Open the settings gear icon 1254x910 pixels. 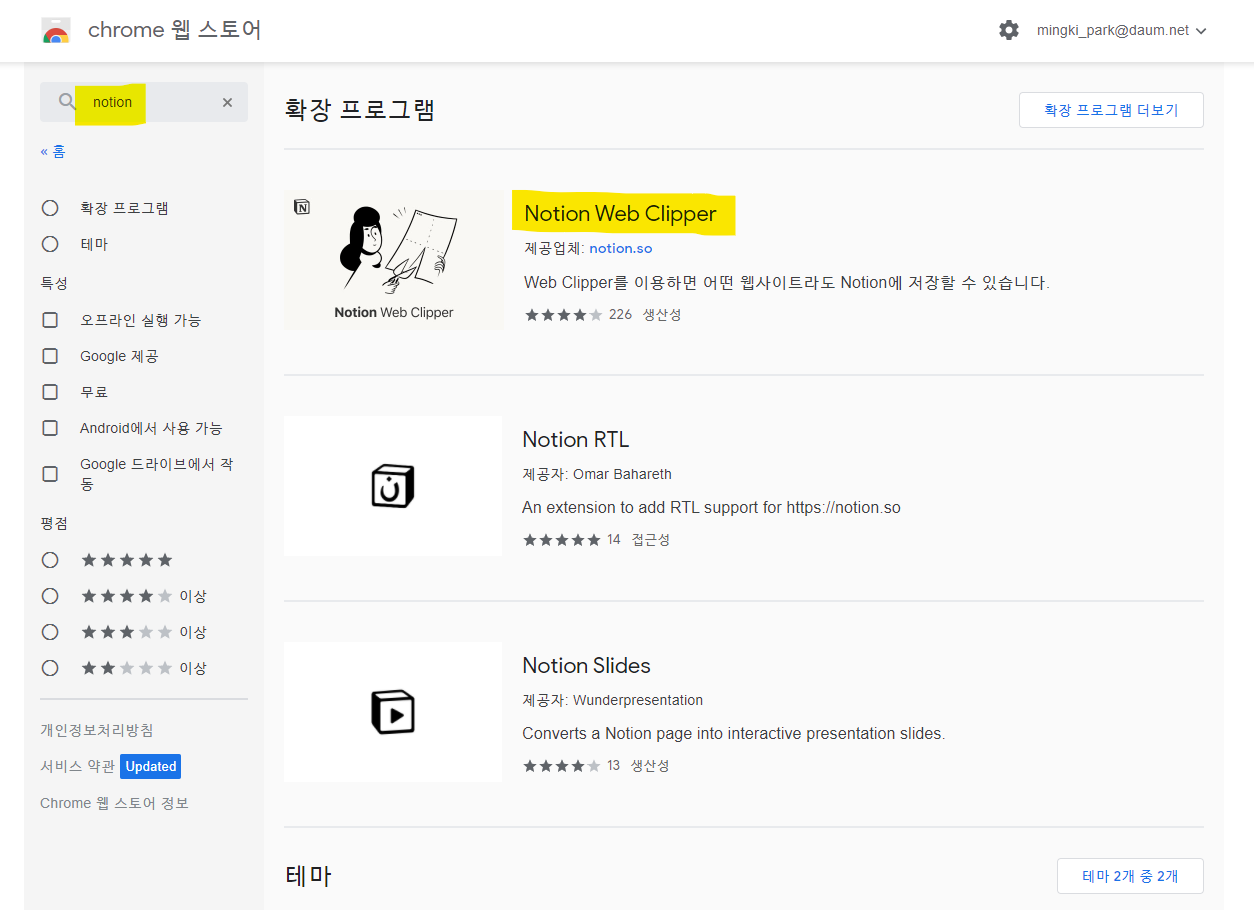tap(1009, 30)
